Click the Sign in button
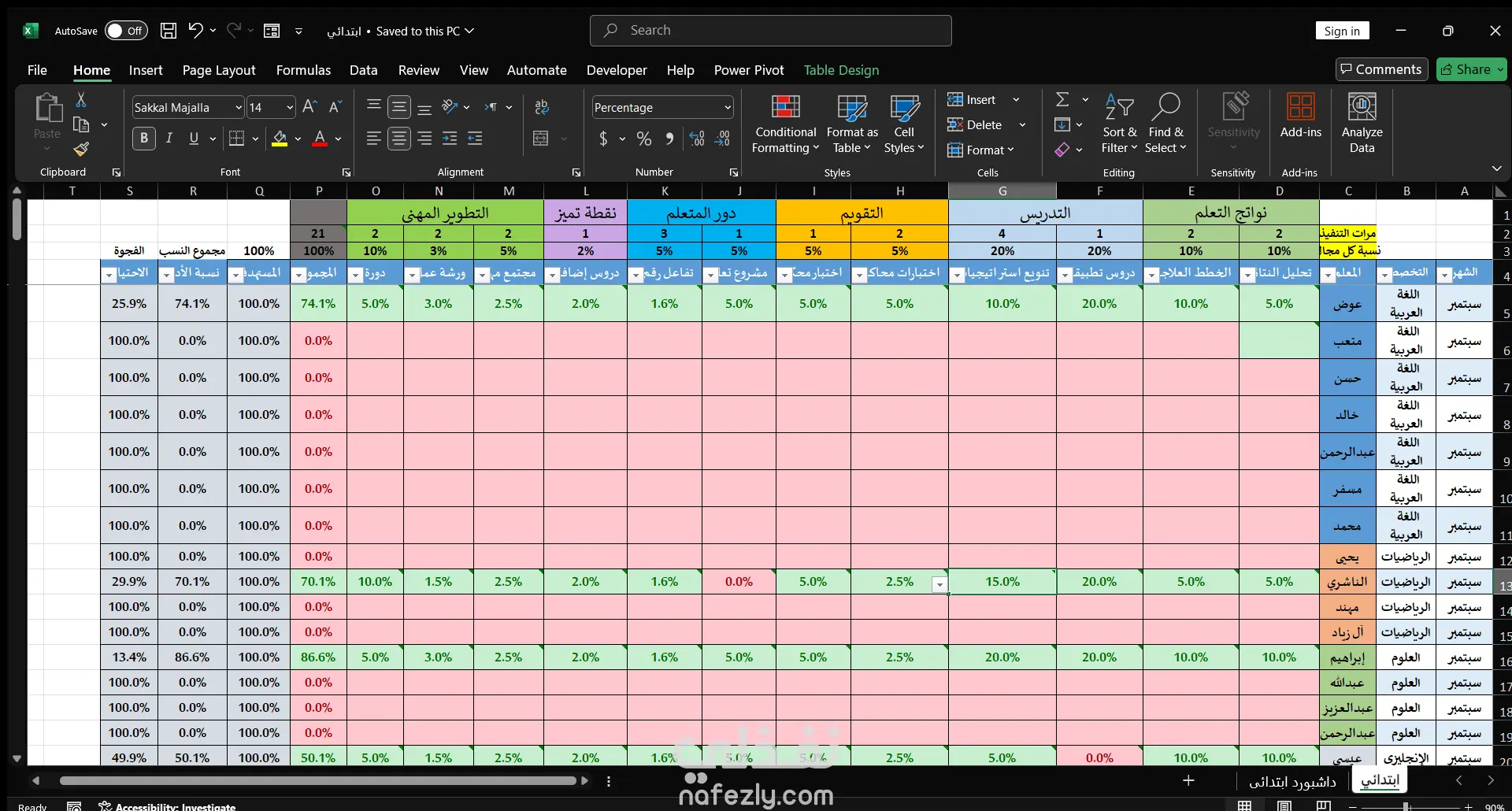 tap(1342, 31)
